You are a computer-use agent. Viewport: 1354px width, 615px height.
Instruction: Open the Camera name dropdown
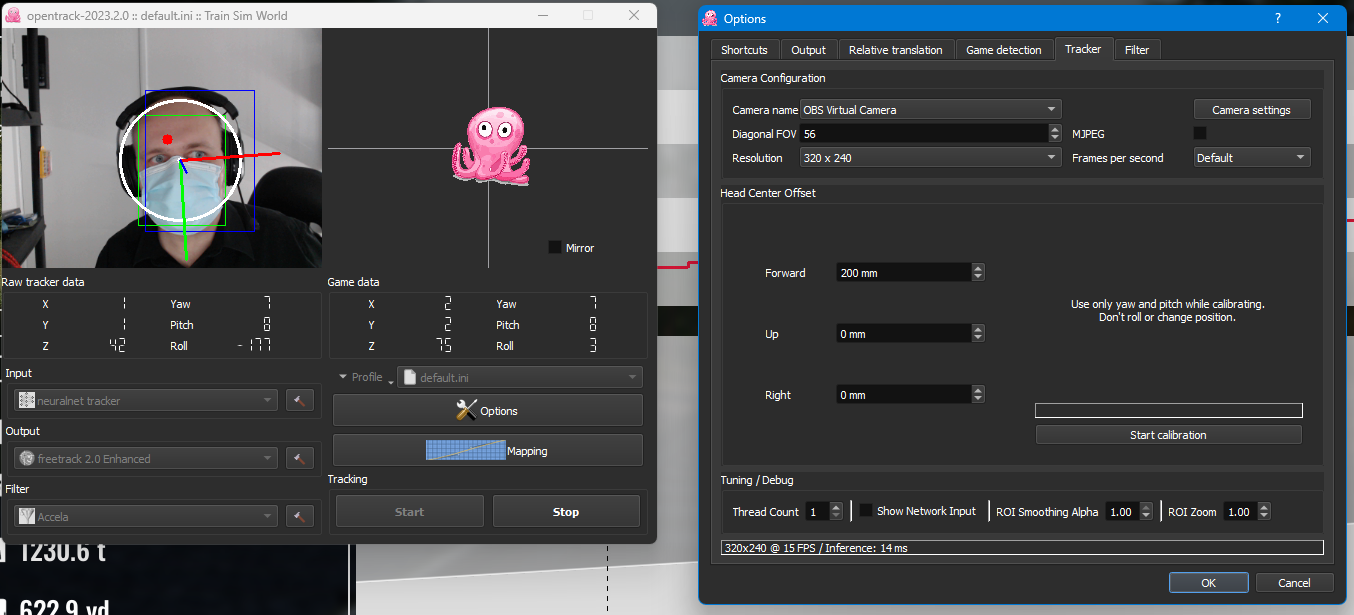point(930,109)
